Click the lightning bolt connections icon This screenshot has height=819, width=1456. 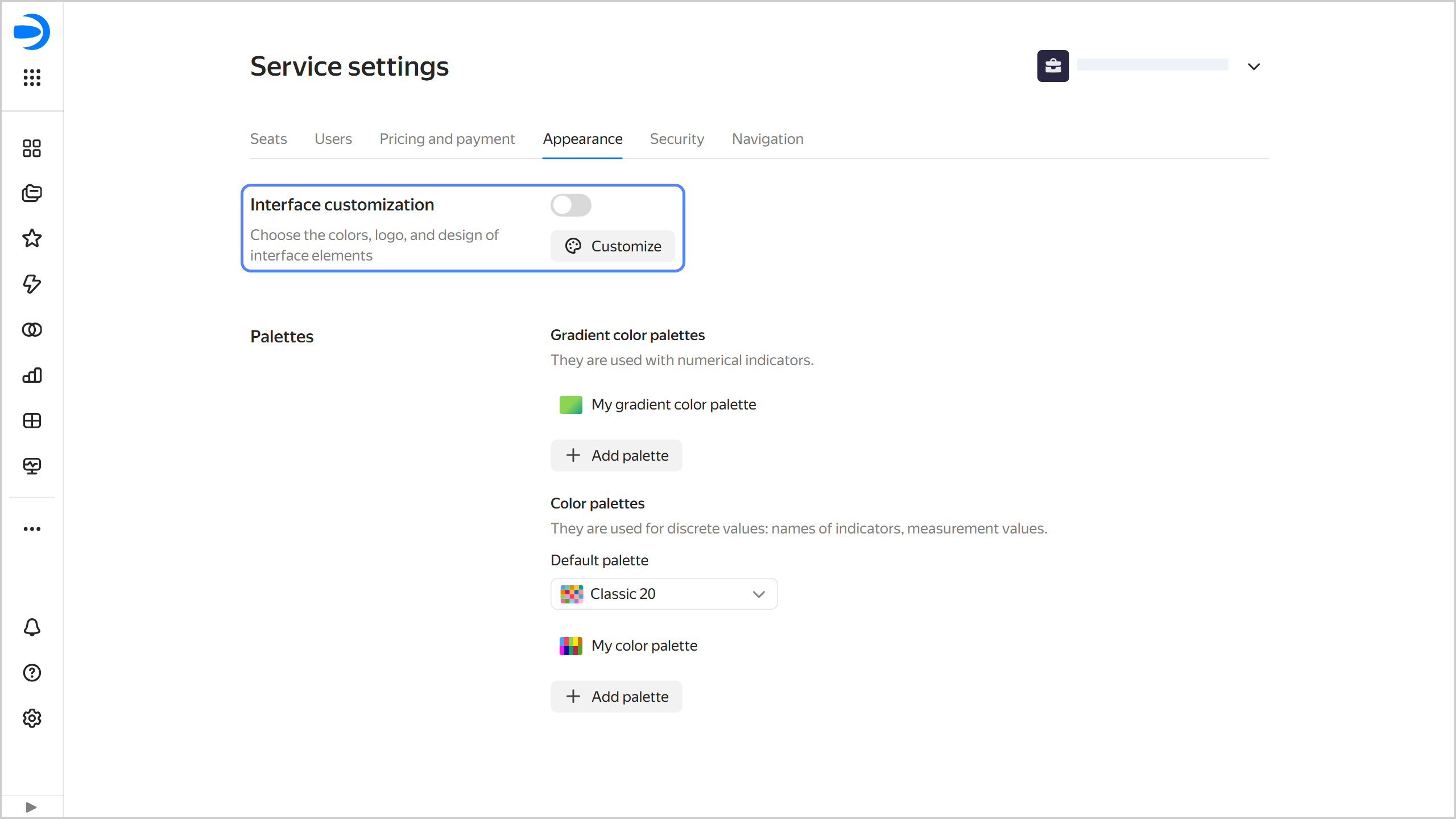[x=32, y=284]
